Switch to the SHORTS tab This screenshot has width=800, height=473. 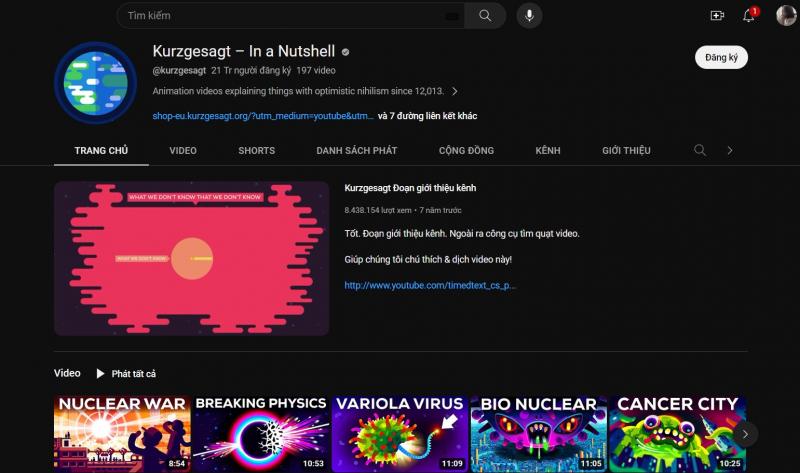(257, 151)
